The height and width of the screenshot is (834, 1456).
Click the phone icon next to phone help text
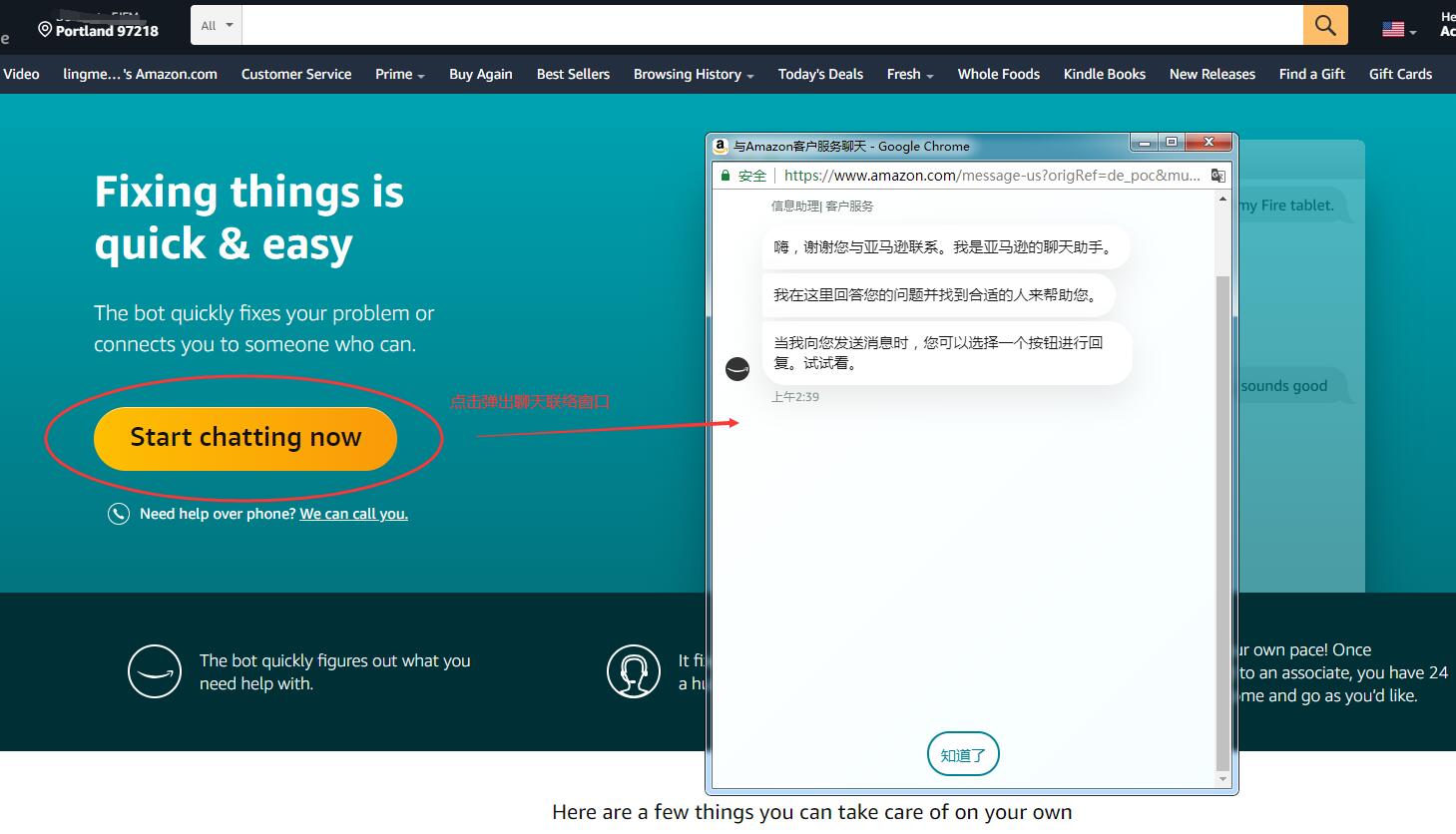(119, 513)
